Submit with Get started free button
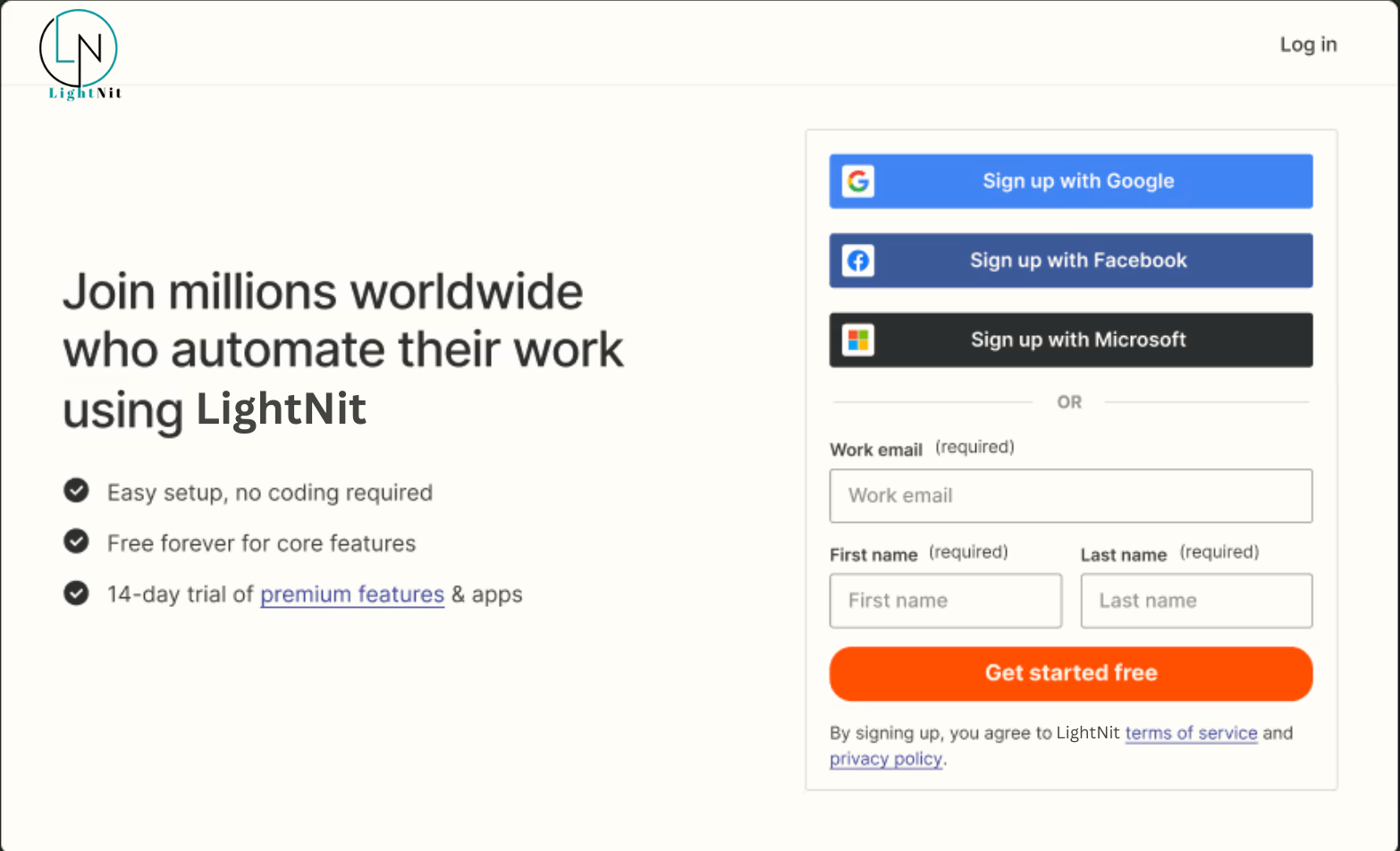Image resolution: width=1400 pixels, height=851 pixels. pos(1070,673)
